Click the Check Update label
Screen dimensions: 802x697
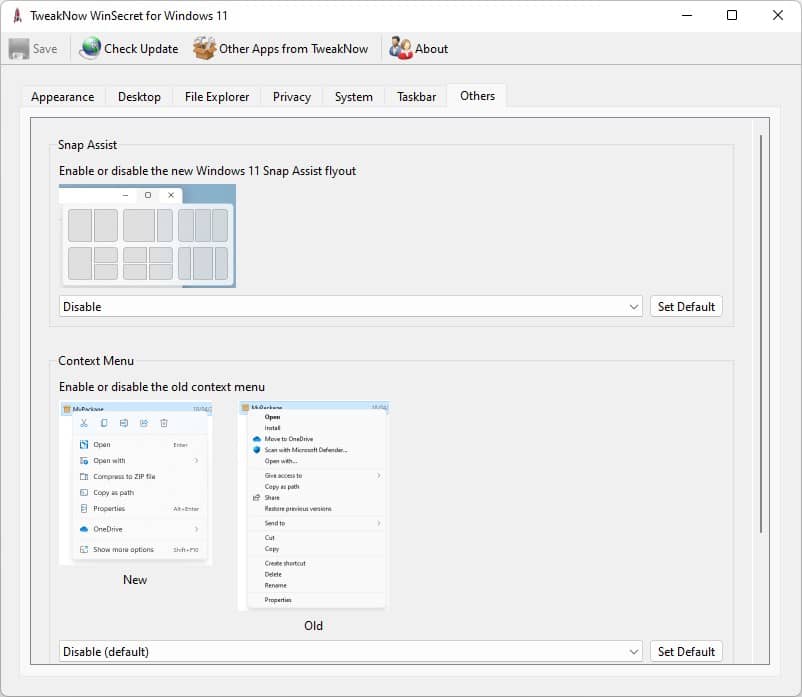pos(141,49)
